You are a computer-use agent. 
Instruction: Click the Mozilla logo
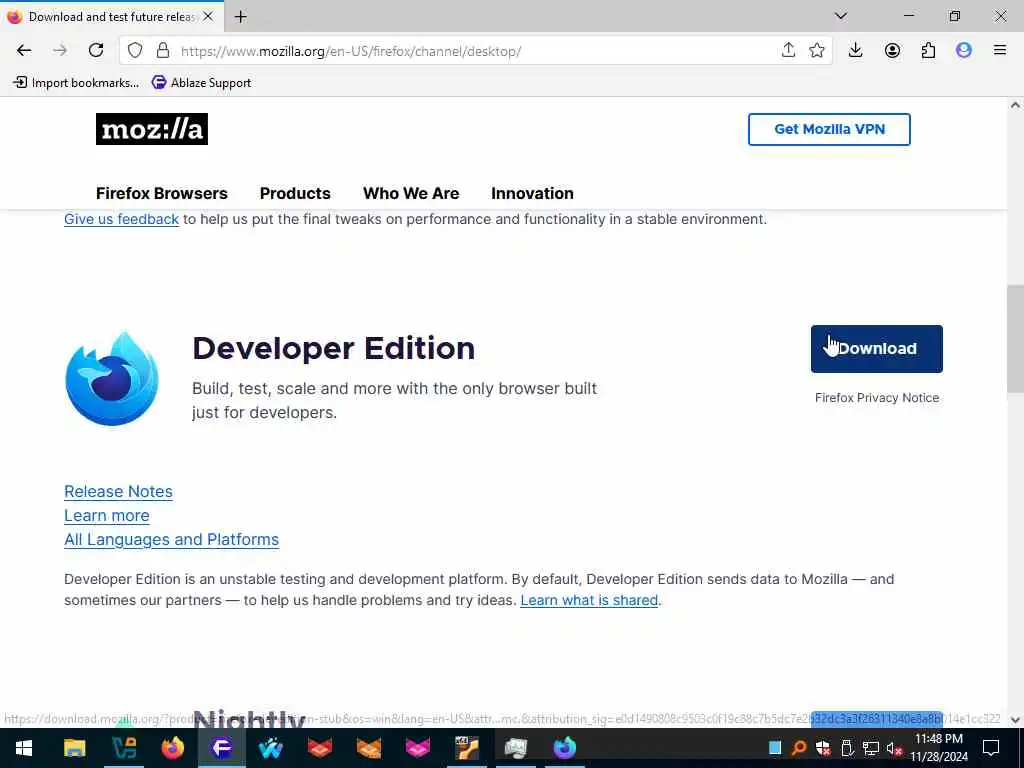152,129
